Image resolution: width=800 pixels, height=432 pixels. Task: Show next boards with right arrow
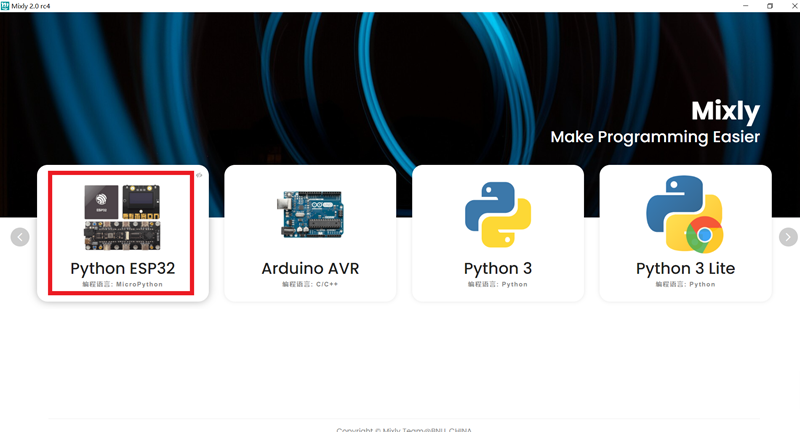[x=788, y=237]
